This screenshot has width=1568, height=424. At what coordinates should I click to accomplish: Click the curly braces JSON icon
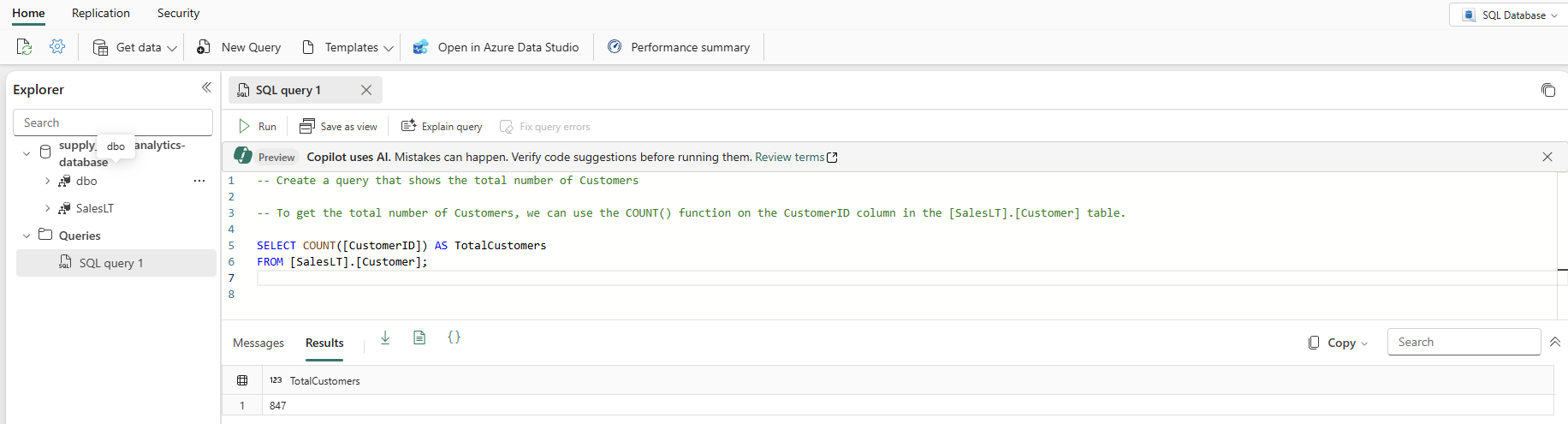tap(454, 337)
